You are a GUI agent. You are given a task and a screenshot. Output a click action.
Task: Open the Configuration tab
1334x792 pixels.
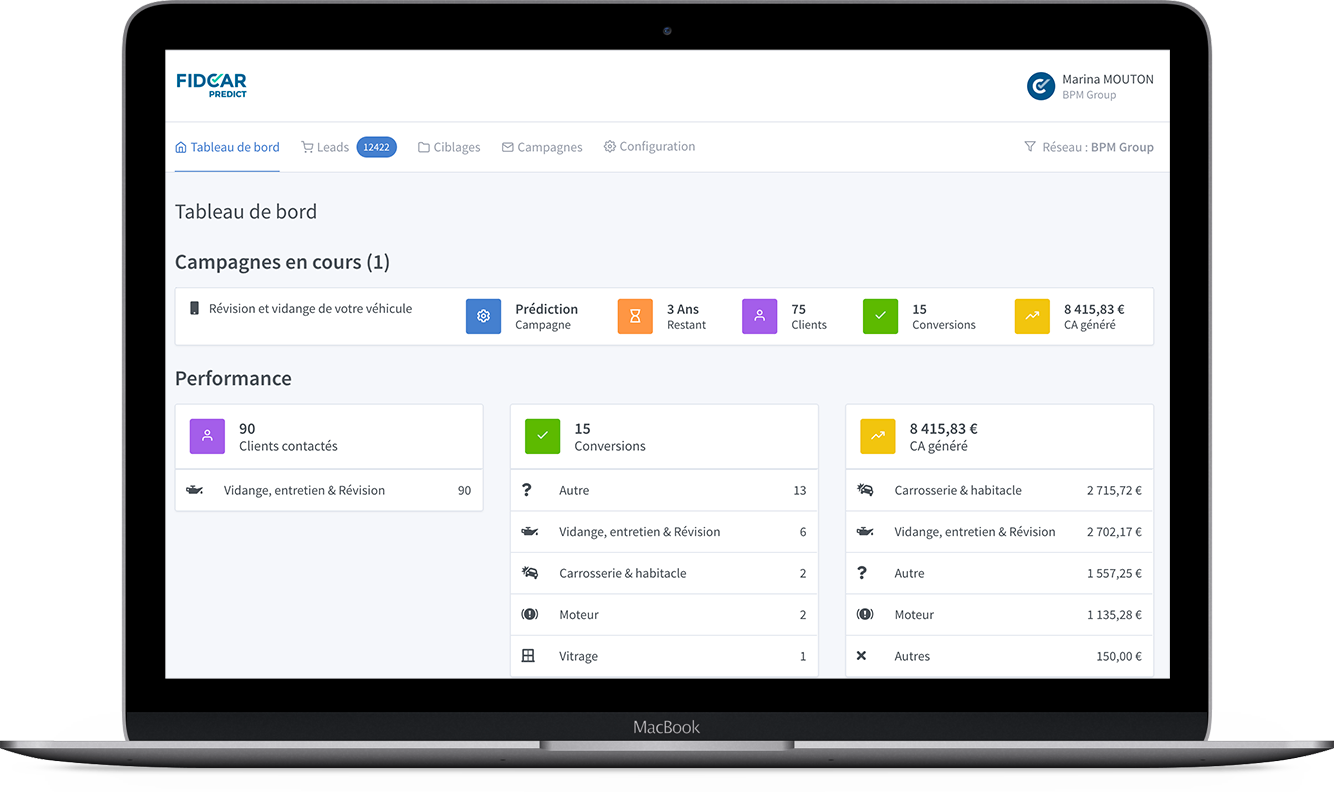649,147
